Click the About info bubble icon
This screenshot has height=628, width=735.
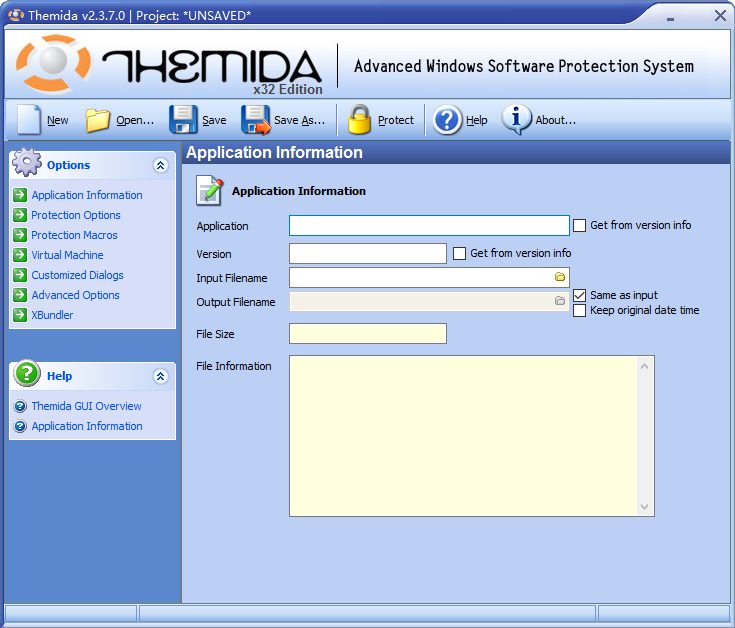pyautogui.click(x=516, y=119)
